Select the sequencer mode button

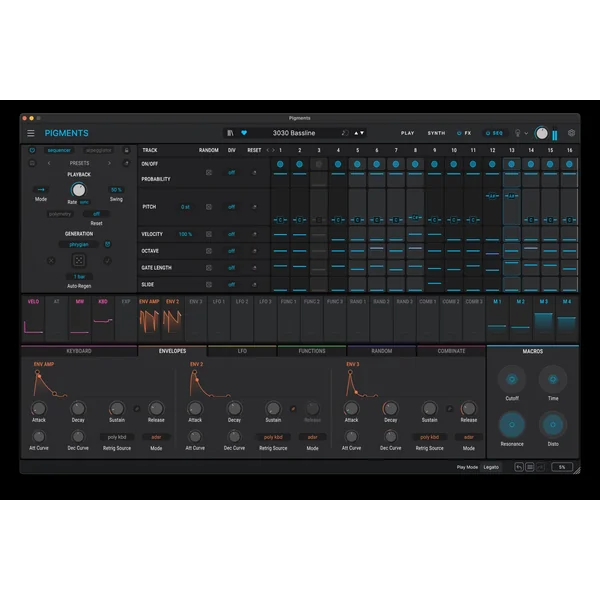[59, 150]
